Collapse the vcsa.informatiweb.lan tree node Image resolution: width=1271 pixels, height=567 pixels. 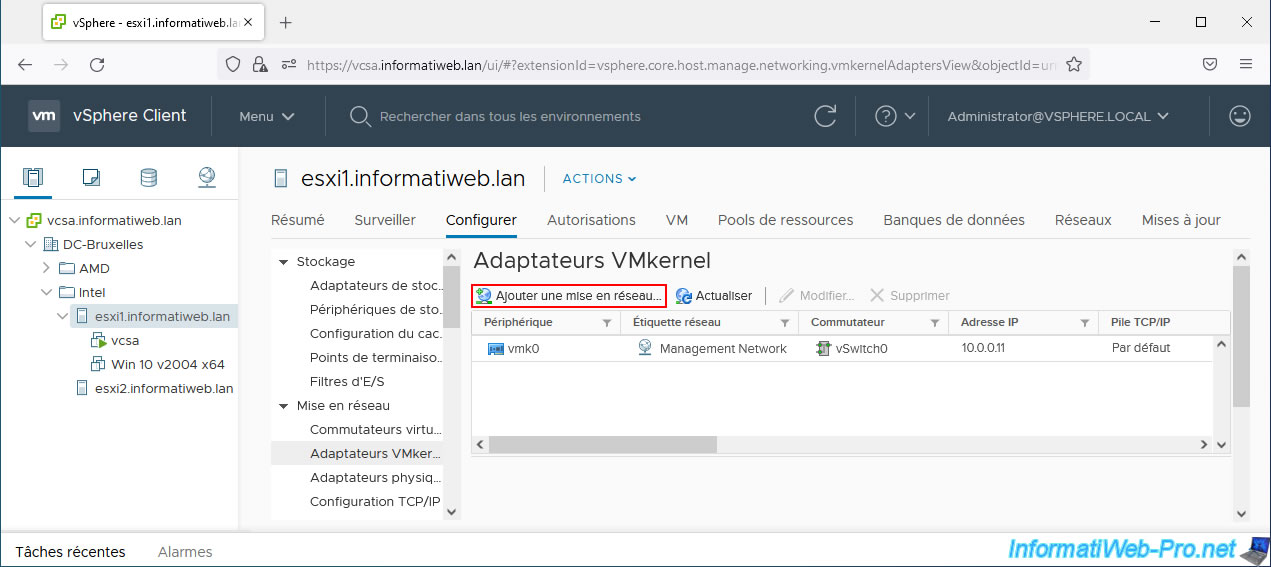(14, 221)
